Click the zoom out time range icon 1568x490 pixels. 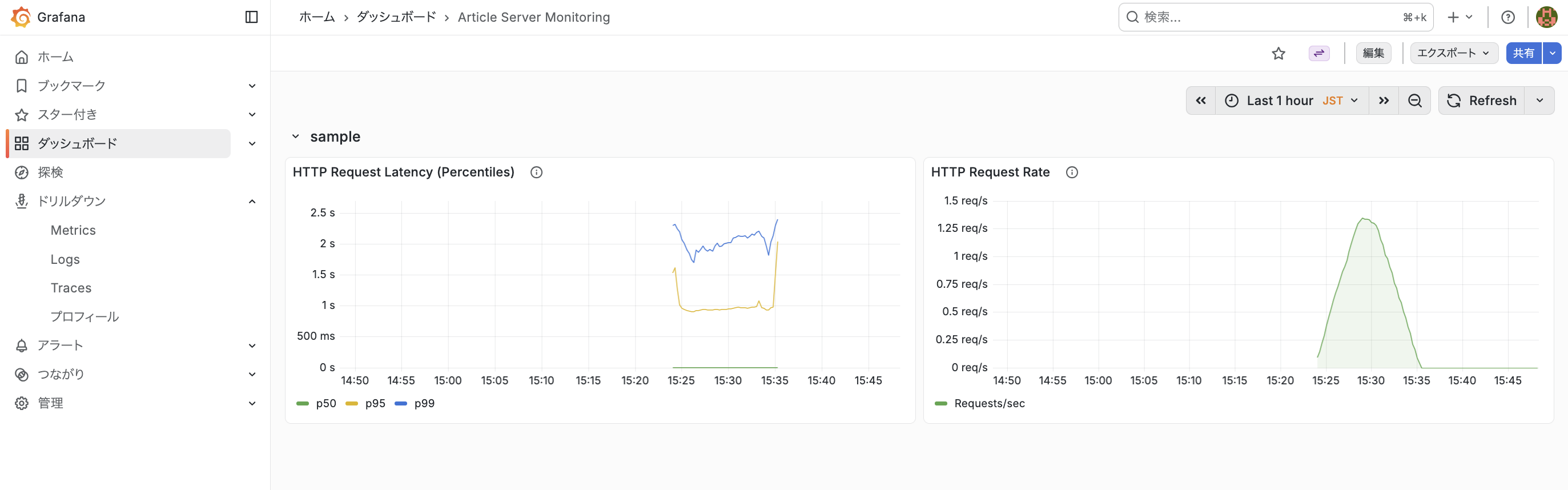(x=1414, y=101)
